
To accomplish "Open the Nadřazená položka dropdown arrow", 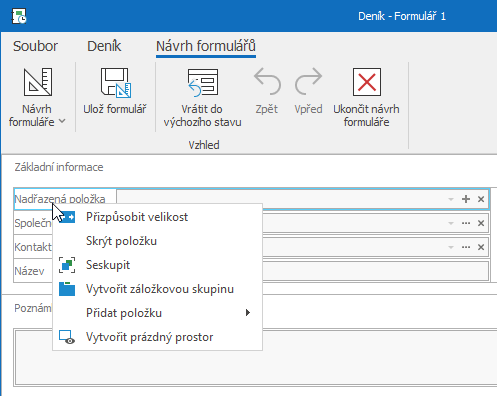I will 451,199.
